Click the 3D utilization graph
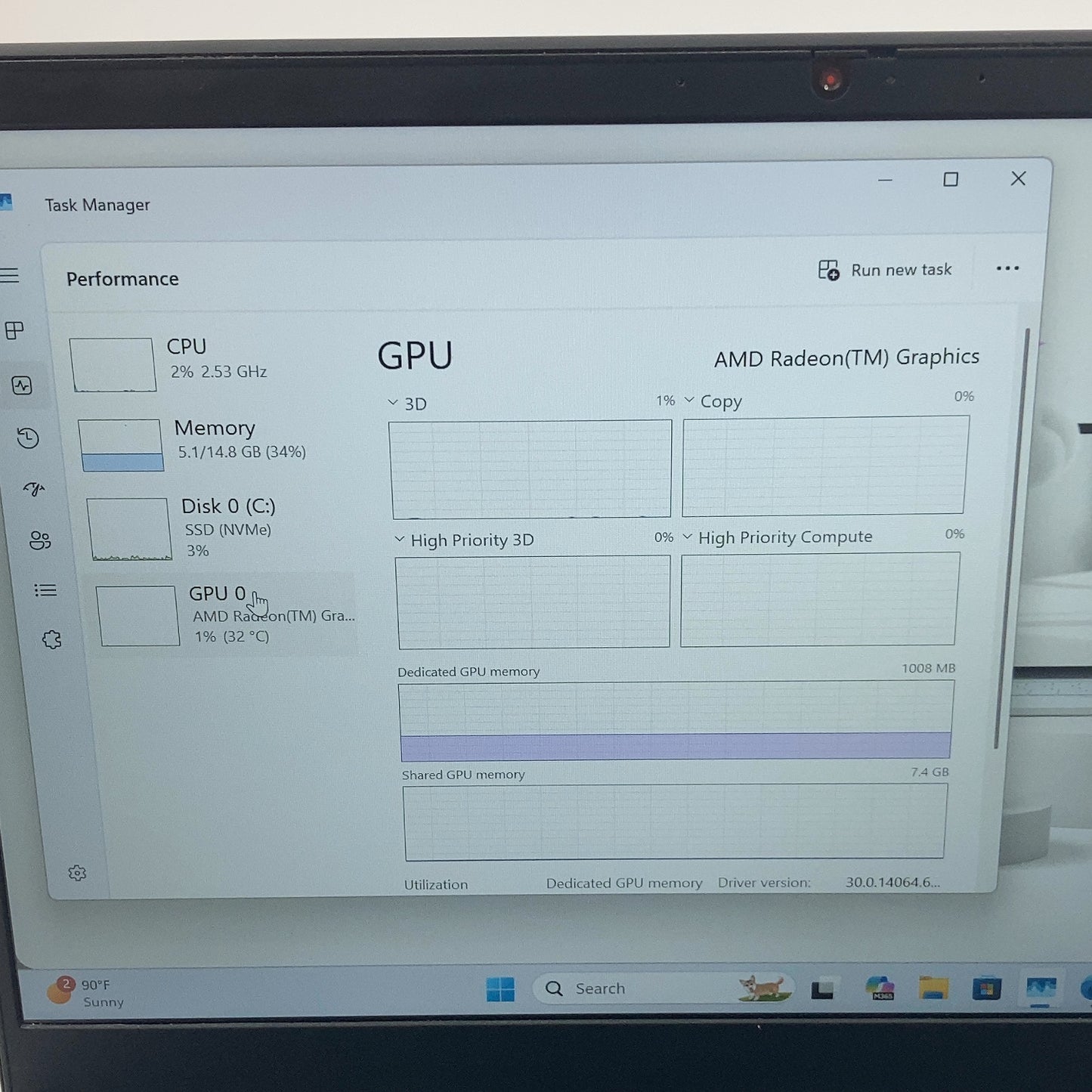The image size is (1092, 1092). [531, 469]
